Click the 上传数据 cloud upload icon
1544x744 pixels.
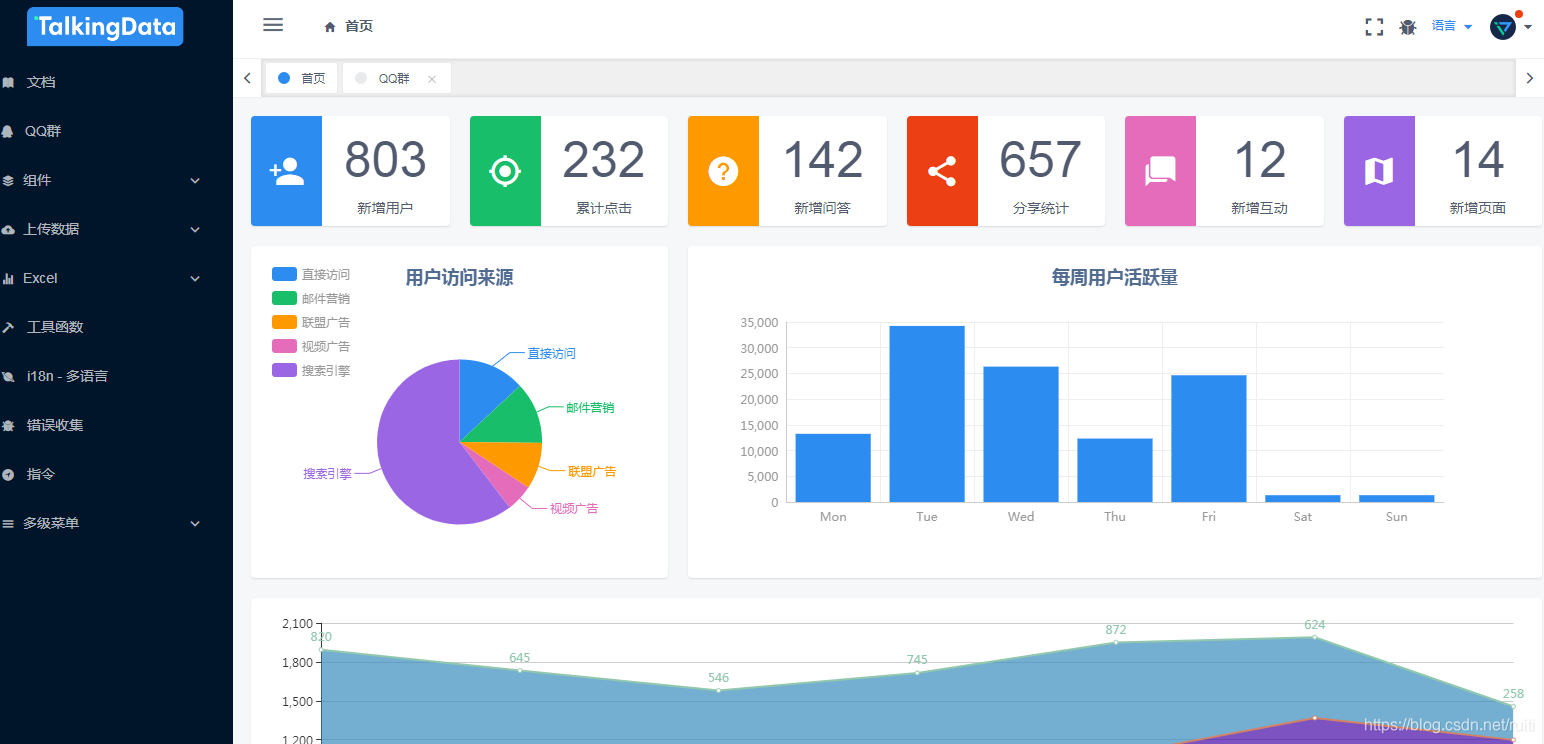(x=8, y=229)
